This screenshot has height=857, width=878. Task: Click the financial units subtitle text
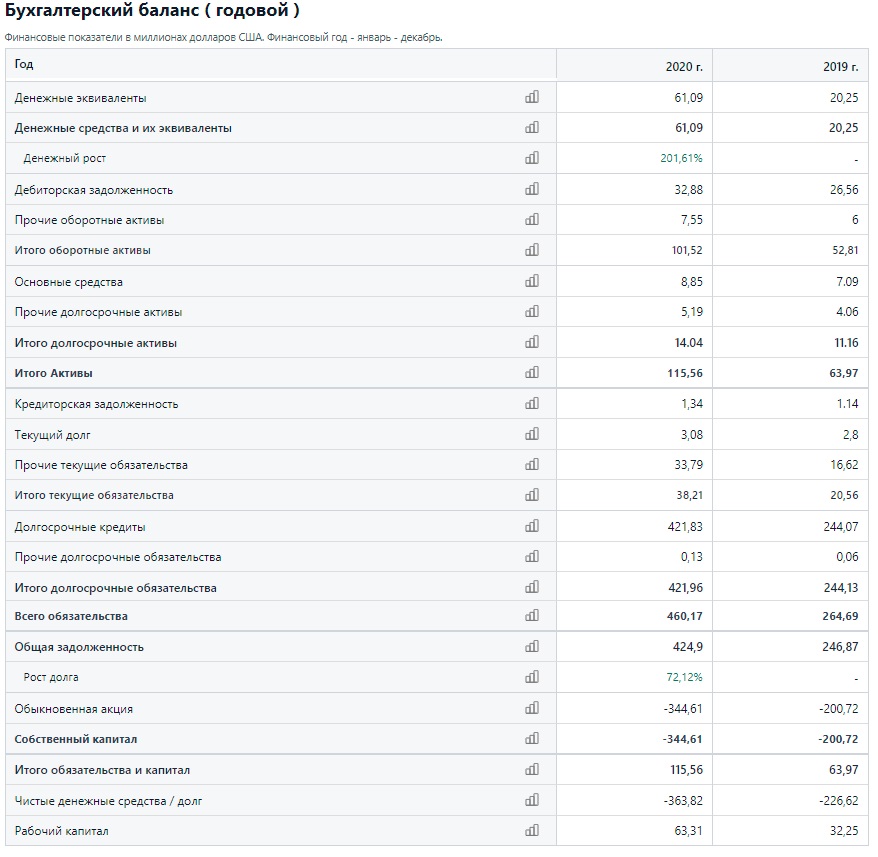[223, 38]
